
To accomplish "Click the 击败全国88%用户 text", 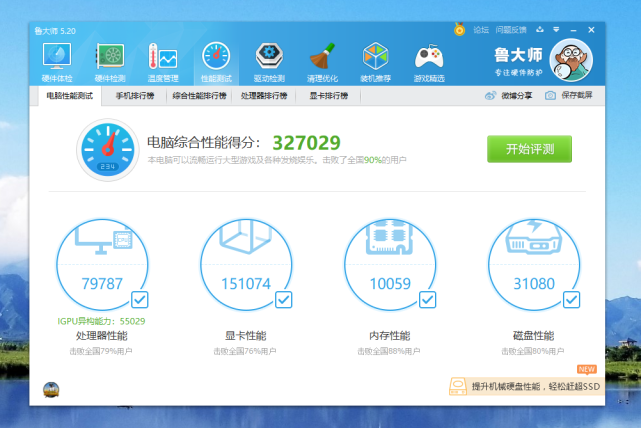I will coord(389,351).
